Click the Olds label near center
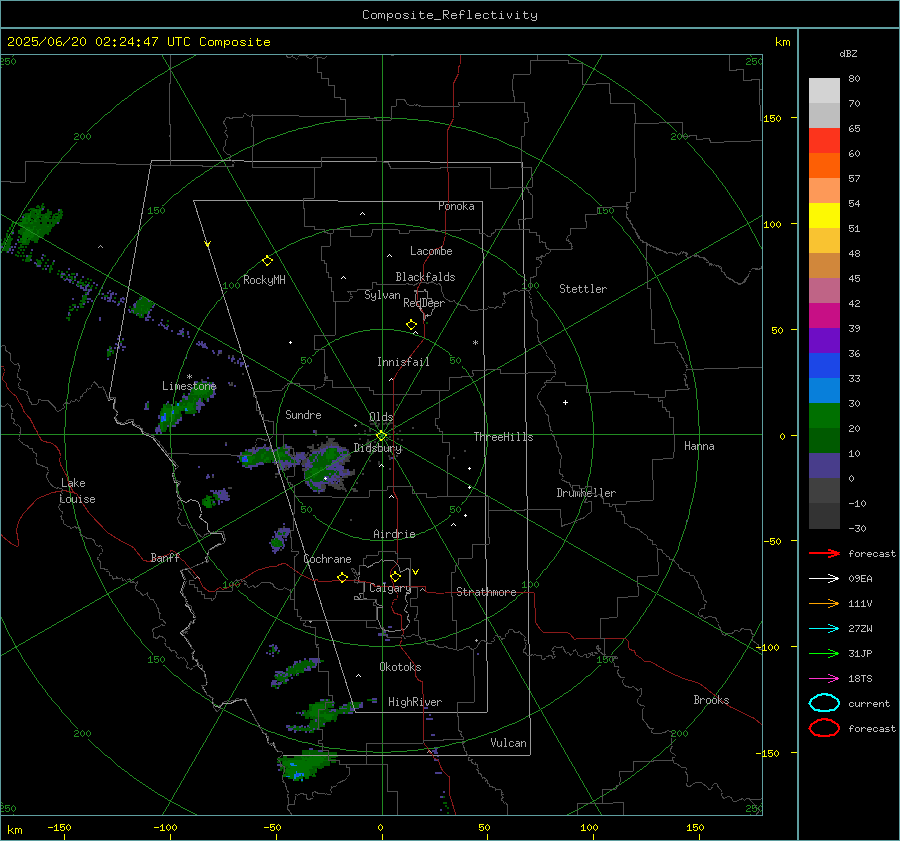The image size is (900, 841). 381,417
